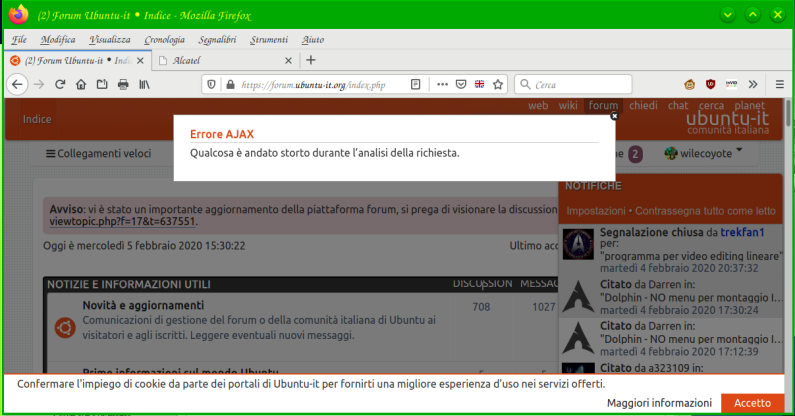Screen dimensions: 795x416
Task: Switch to the Alcatel tab
Action: tap(226, 61)
